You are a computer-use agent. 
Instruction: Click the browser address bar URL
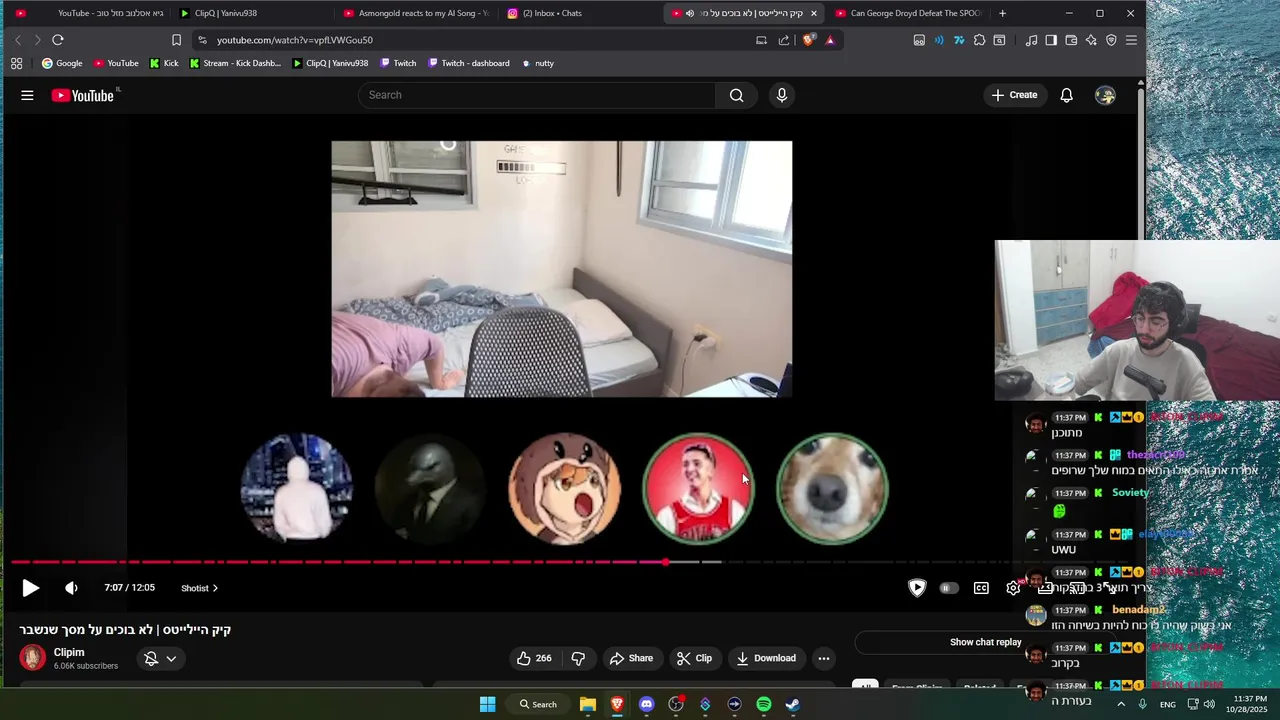295,40
